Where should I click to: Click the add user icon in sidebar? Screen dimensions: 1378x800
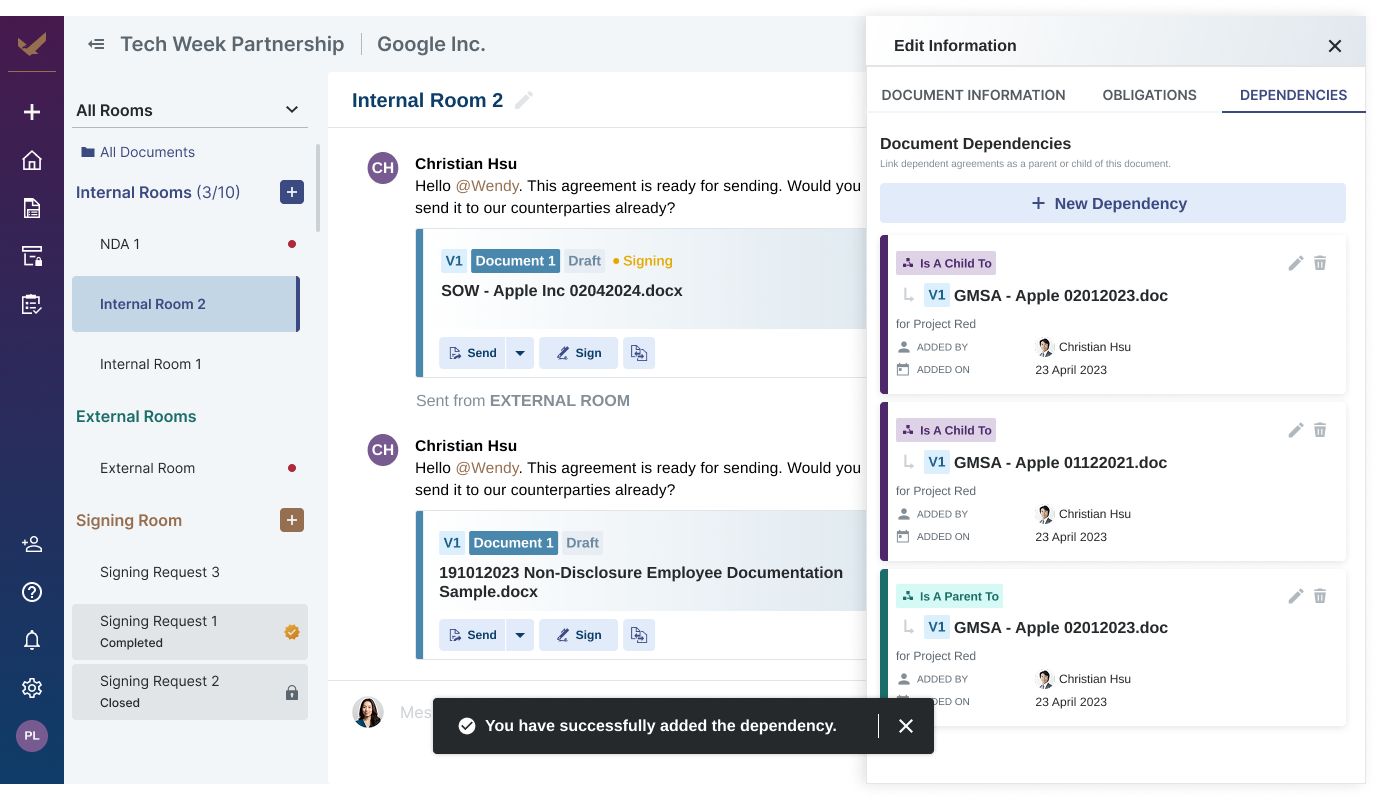pos(32,544)
